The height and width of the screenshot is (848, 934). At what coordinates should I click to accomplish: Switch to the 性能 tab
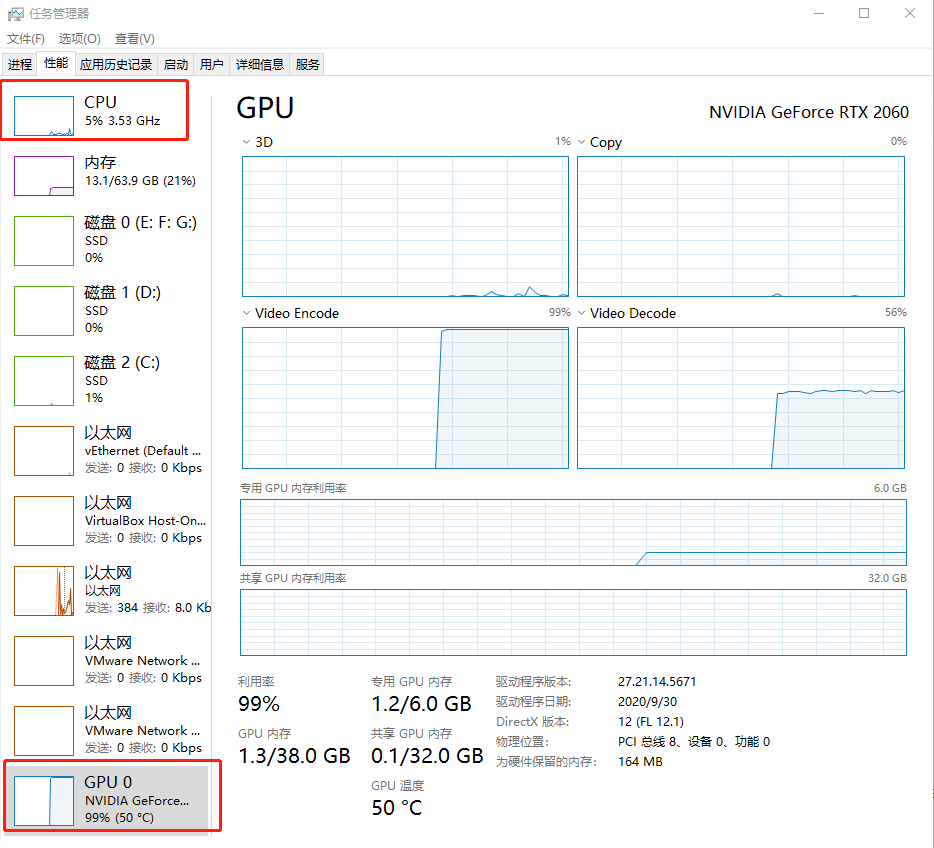[x=56, y=63]
